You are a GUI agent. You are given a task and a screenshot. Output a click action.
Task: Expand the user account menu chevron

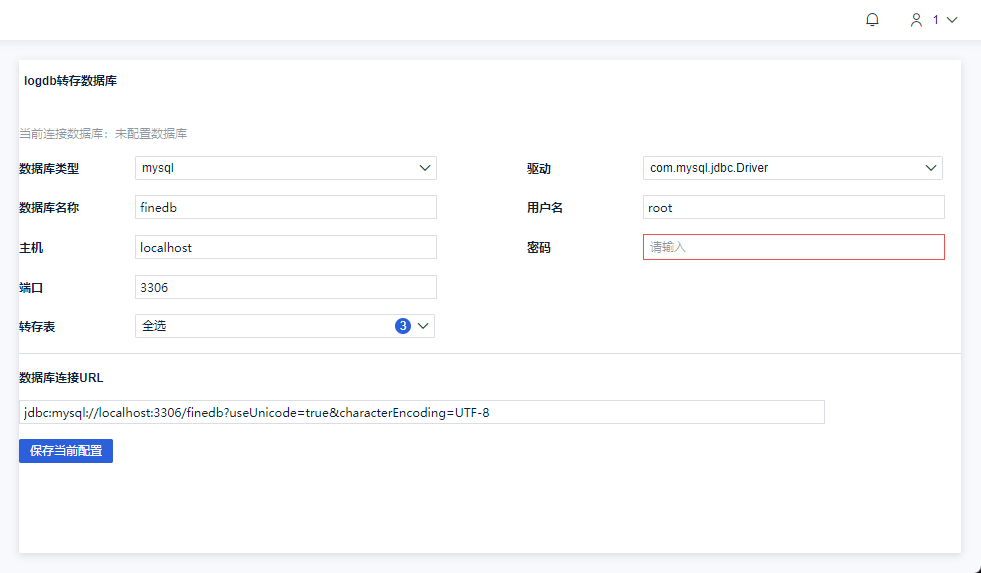[x=951, y=20]
